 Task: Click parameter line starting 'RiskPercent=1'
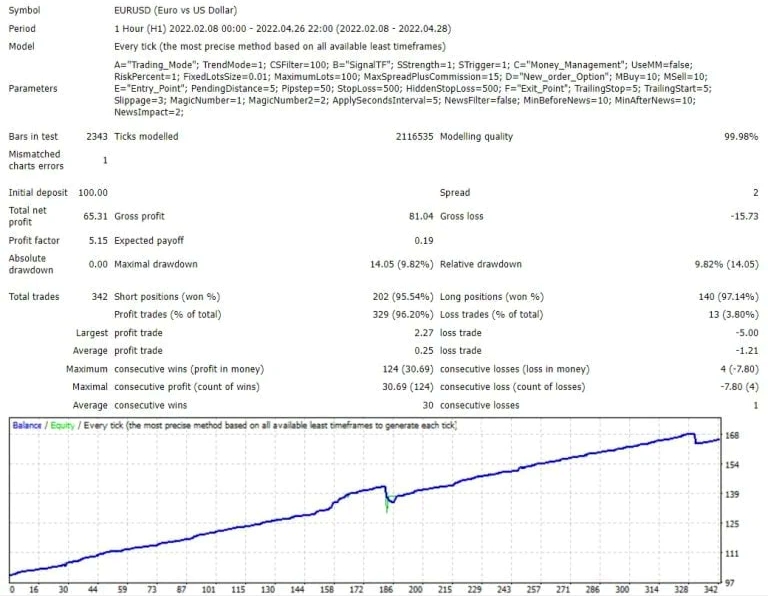[x=411, y=77]
